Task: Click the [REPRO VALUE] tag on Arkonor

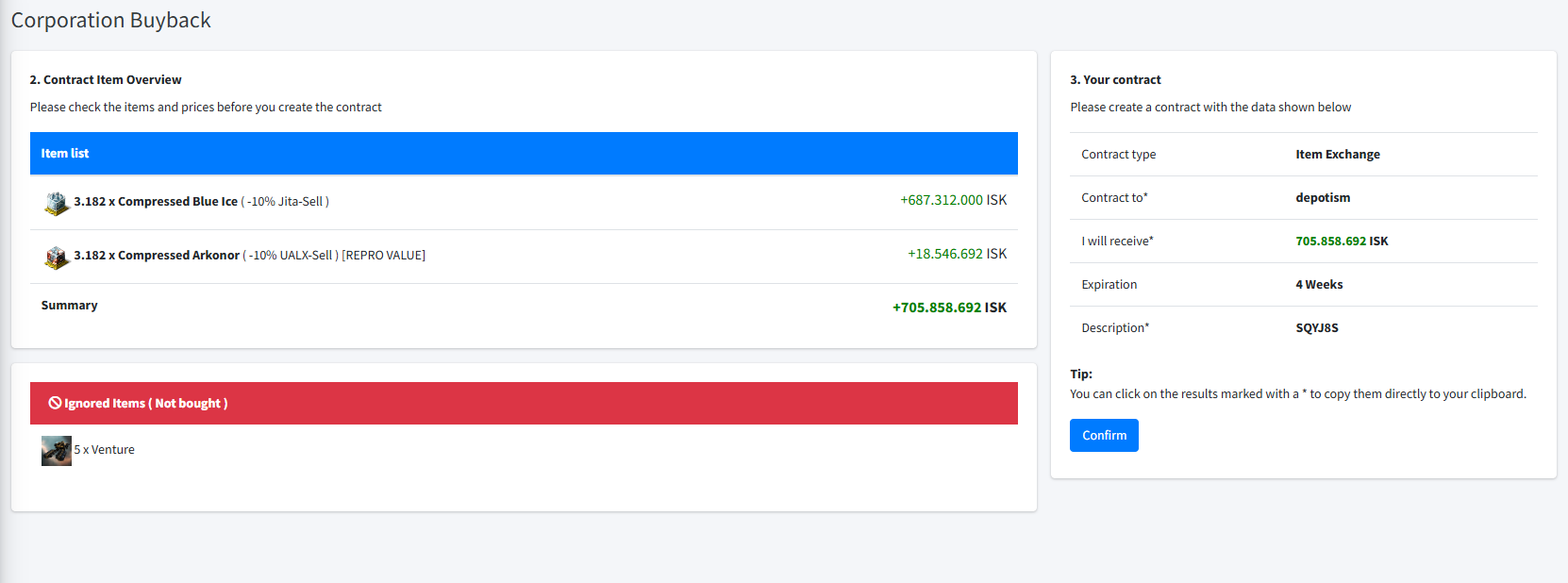Action: click(383, 256)
